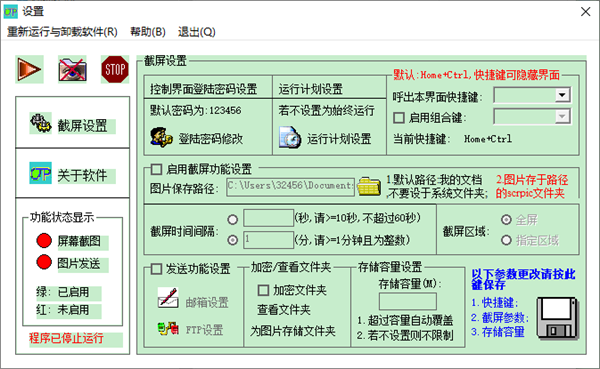Click the 默认密码为:123456 text
Screen dimensions: 600x369
coord(196,111)
